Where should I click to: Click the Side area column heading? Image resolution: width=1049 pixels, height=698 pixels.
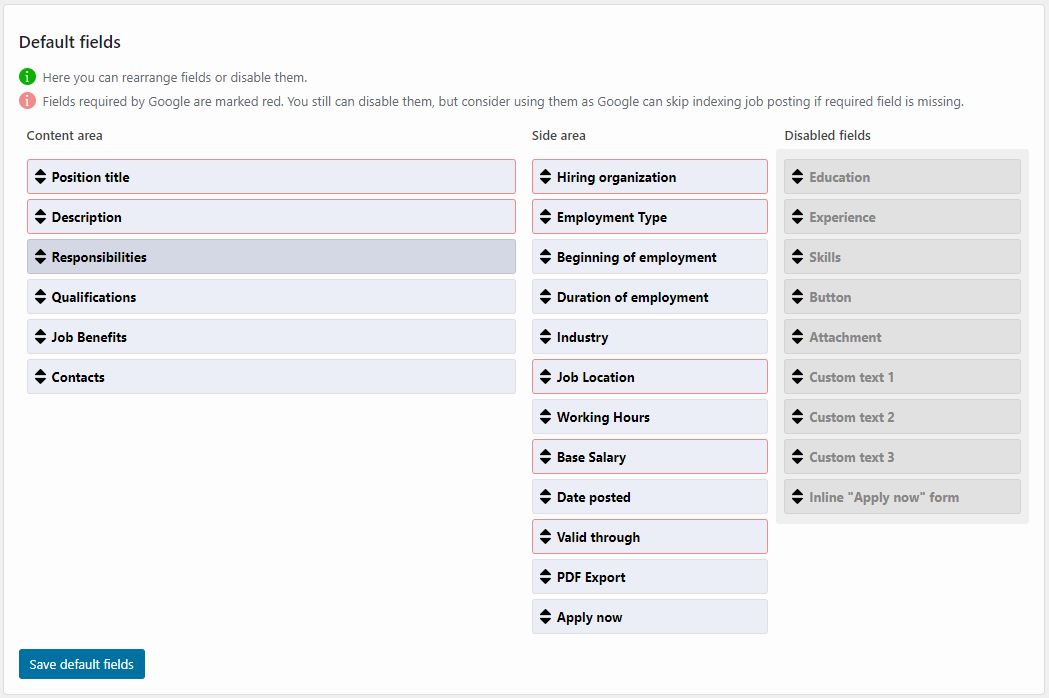(559, 135)
